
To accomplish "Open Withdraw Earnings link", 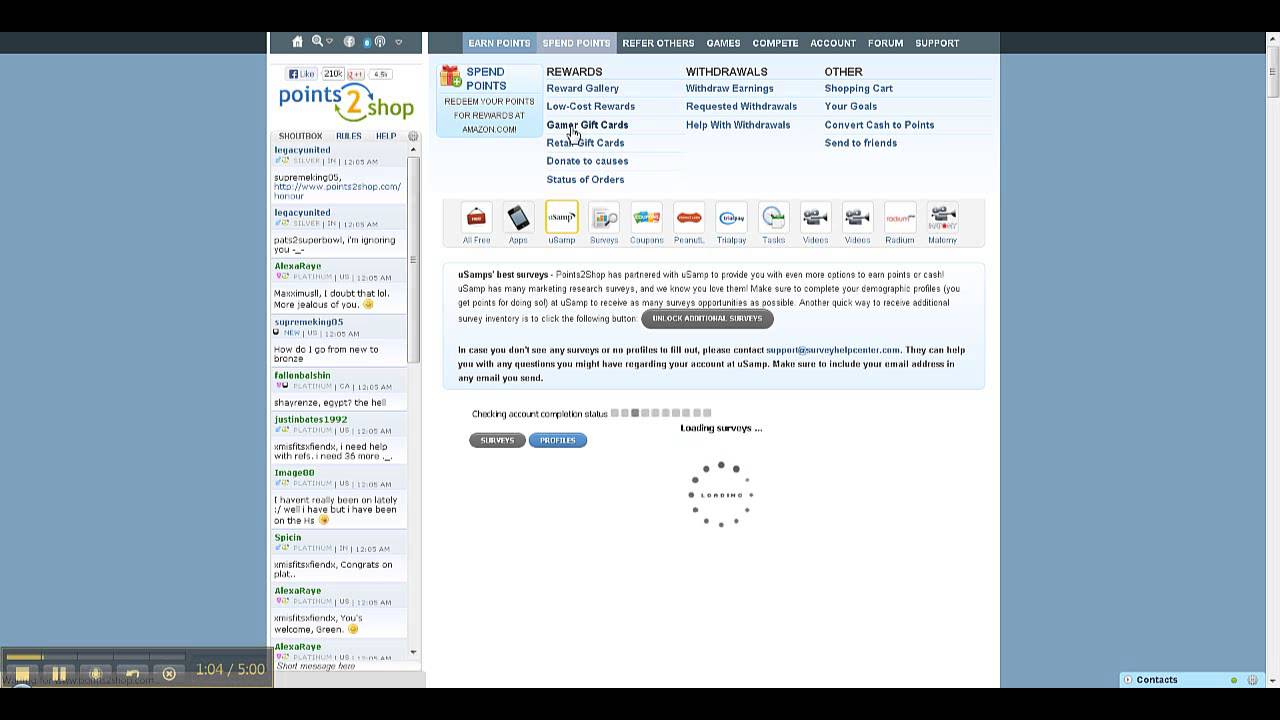I will pos(729,88).
